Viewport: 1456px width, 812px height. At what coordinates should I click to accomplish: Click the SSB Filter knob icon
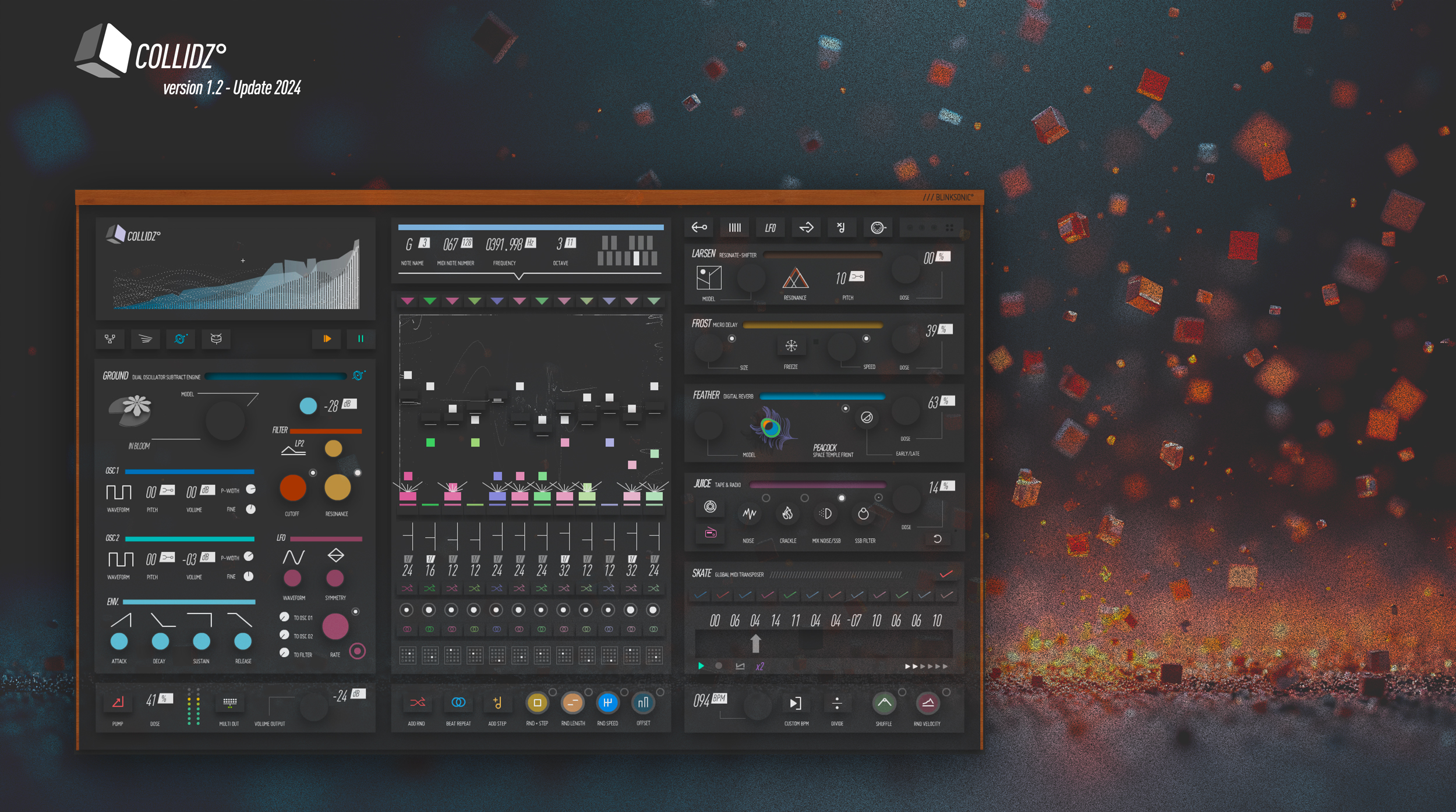(864, 513)
